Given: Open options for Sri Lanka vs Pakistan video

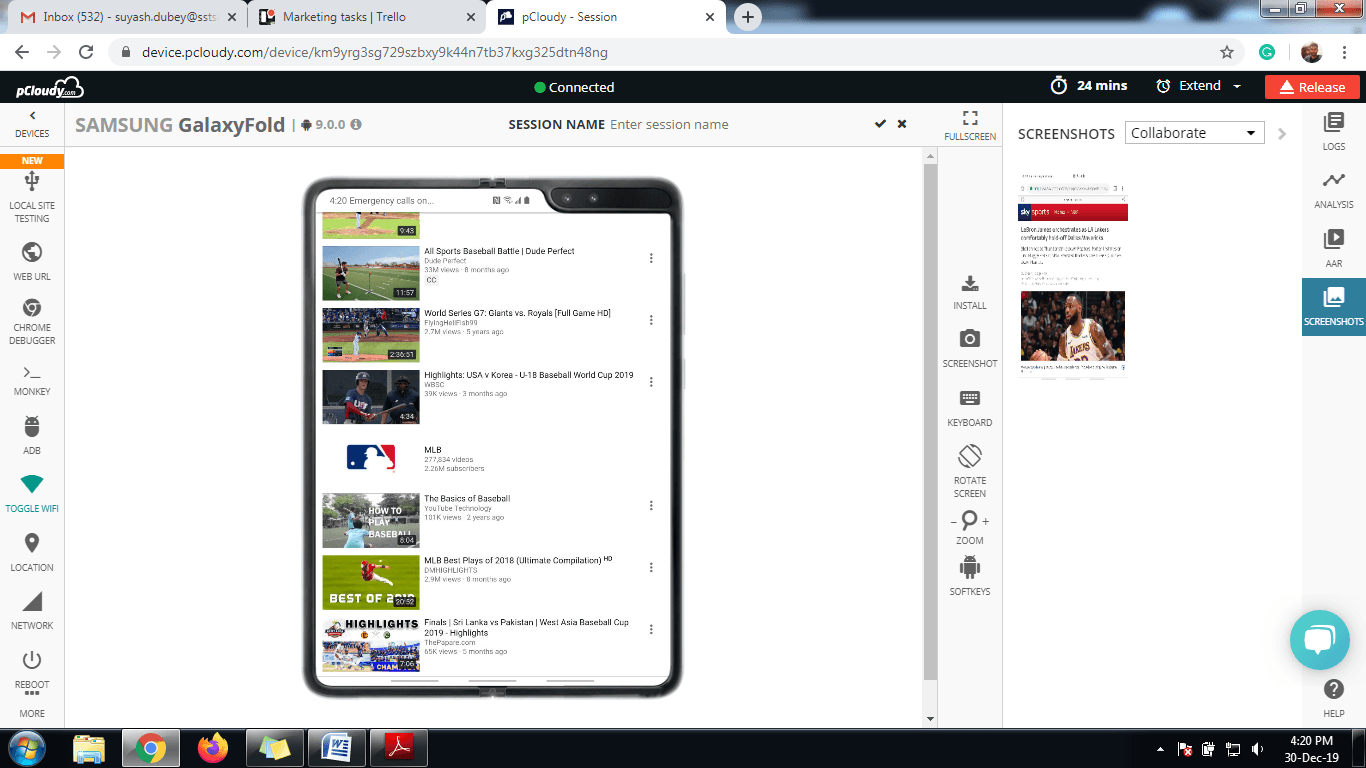Looking at the screenshot, I should [651, 629].
